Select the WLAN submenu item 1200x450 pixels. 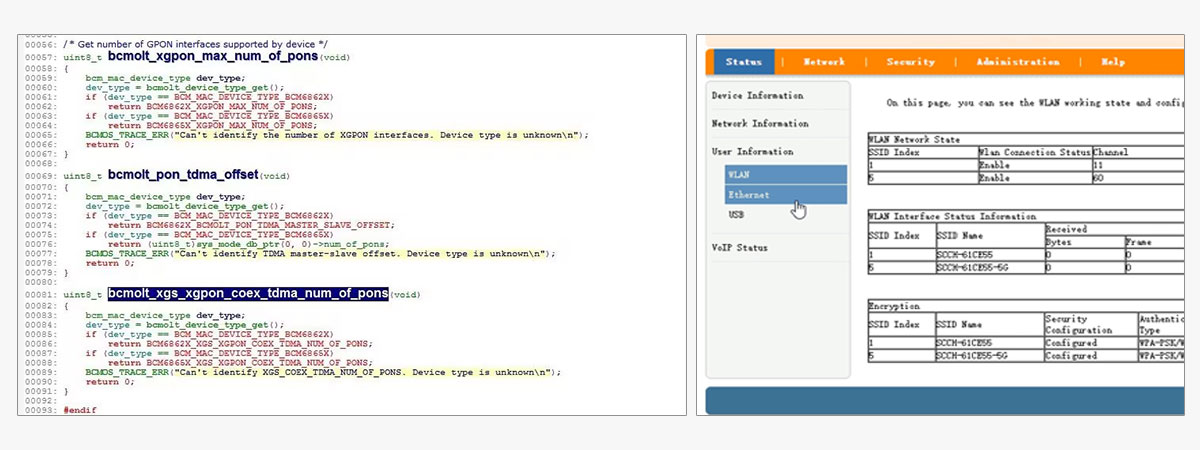pyautogui.click(x=738, y=174)
